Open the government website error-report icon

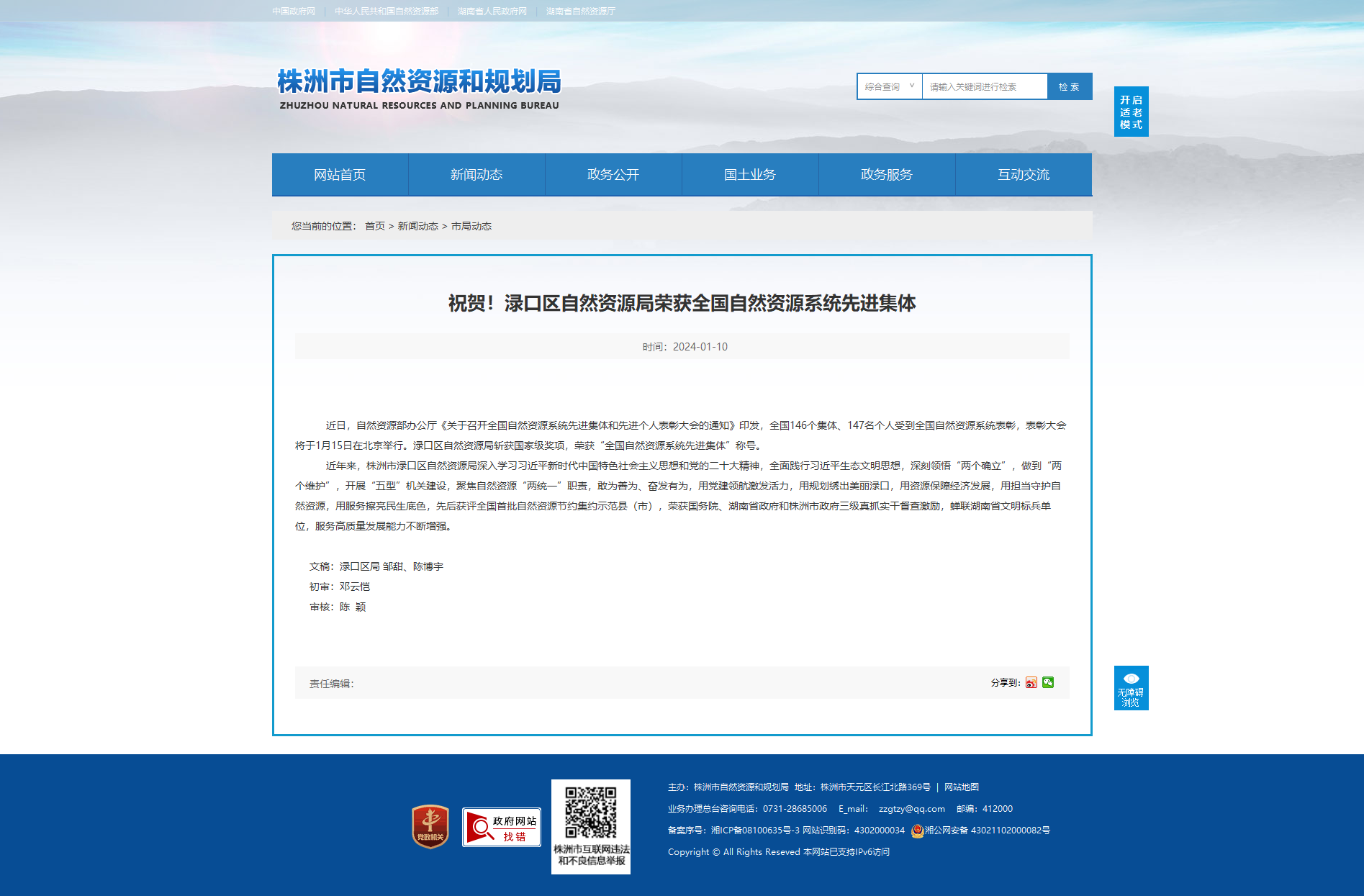(502, 828)
